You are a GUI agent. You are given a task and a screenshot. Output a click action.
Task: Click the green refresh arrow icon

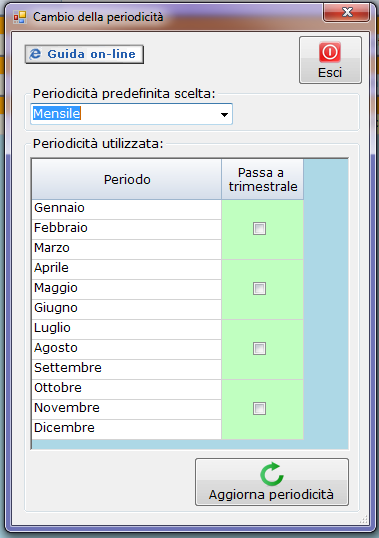click(x=272, y=474)
